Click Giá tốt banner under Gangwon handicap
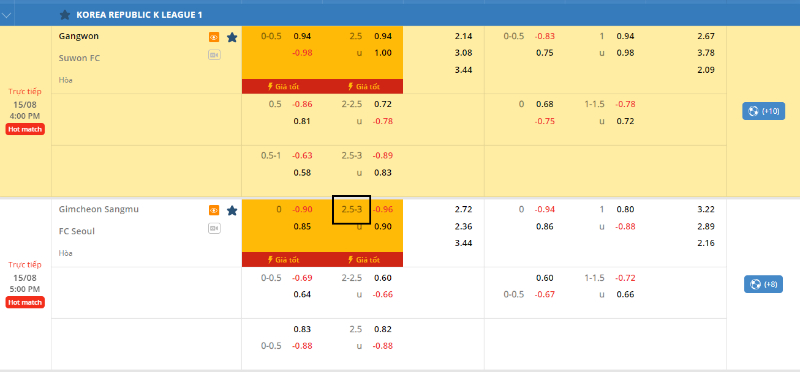 click(x=283, y=87)
